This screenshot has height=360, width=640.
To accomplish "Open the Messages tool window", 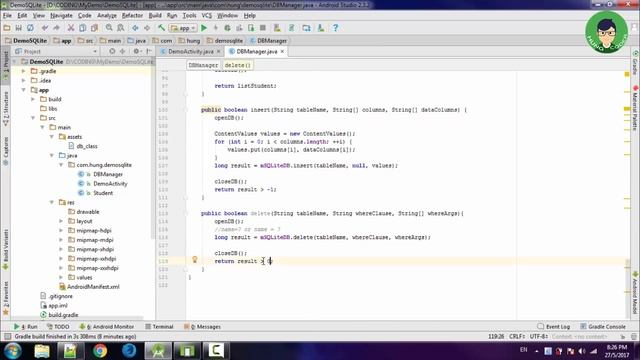I will click(x=202, y=327).
